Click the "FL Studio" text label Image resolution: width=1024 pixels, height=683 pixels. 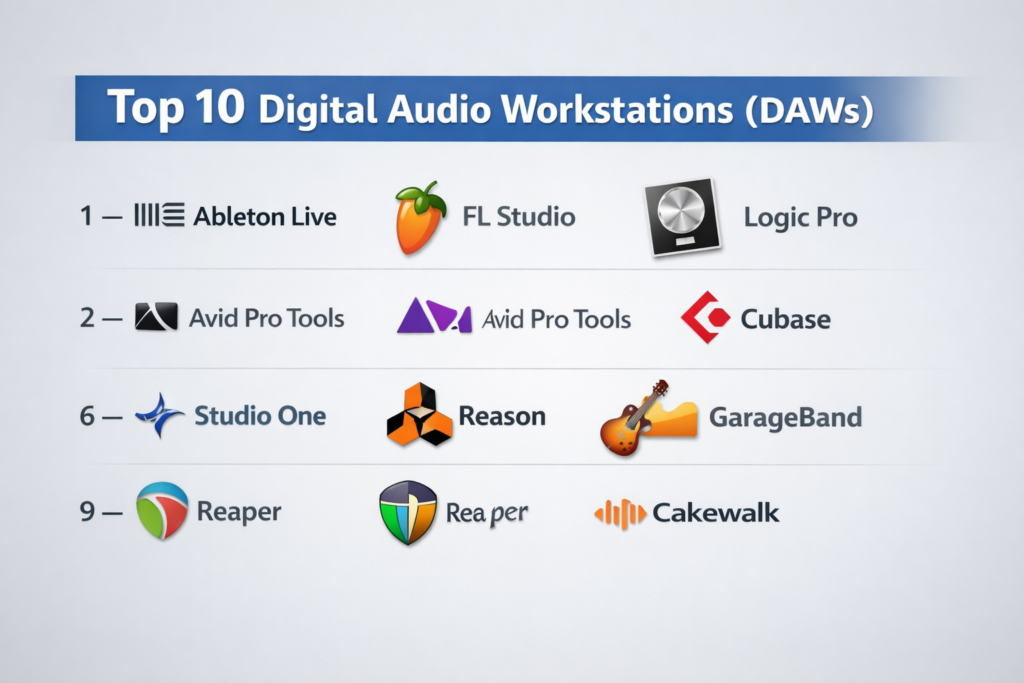[x=518, y=215]
